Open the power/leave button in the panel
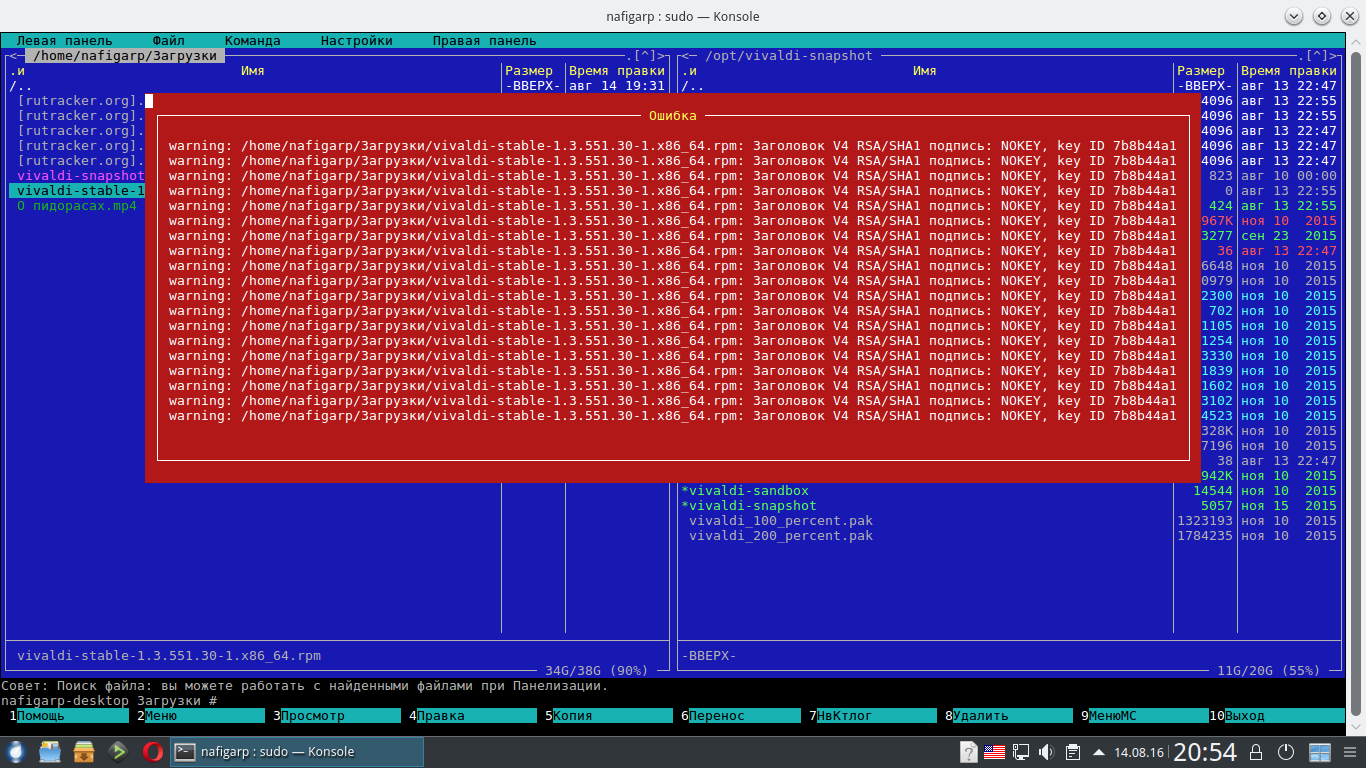The height and width of the screenshot is (768, 1366). pyautogui.click(x=1288, y=752)
